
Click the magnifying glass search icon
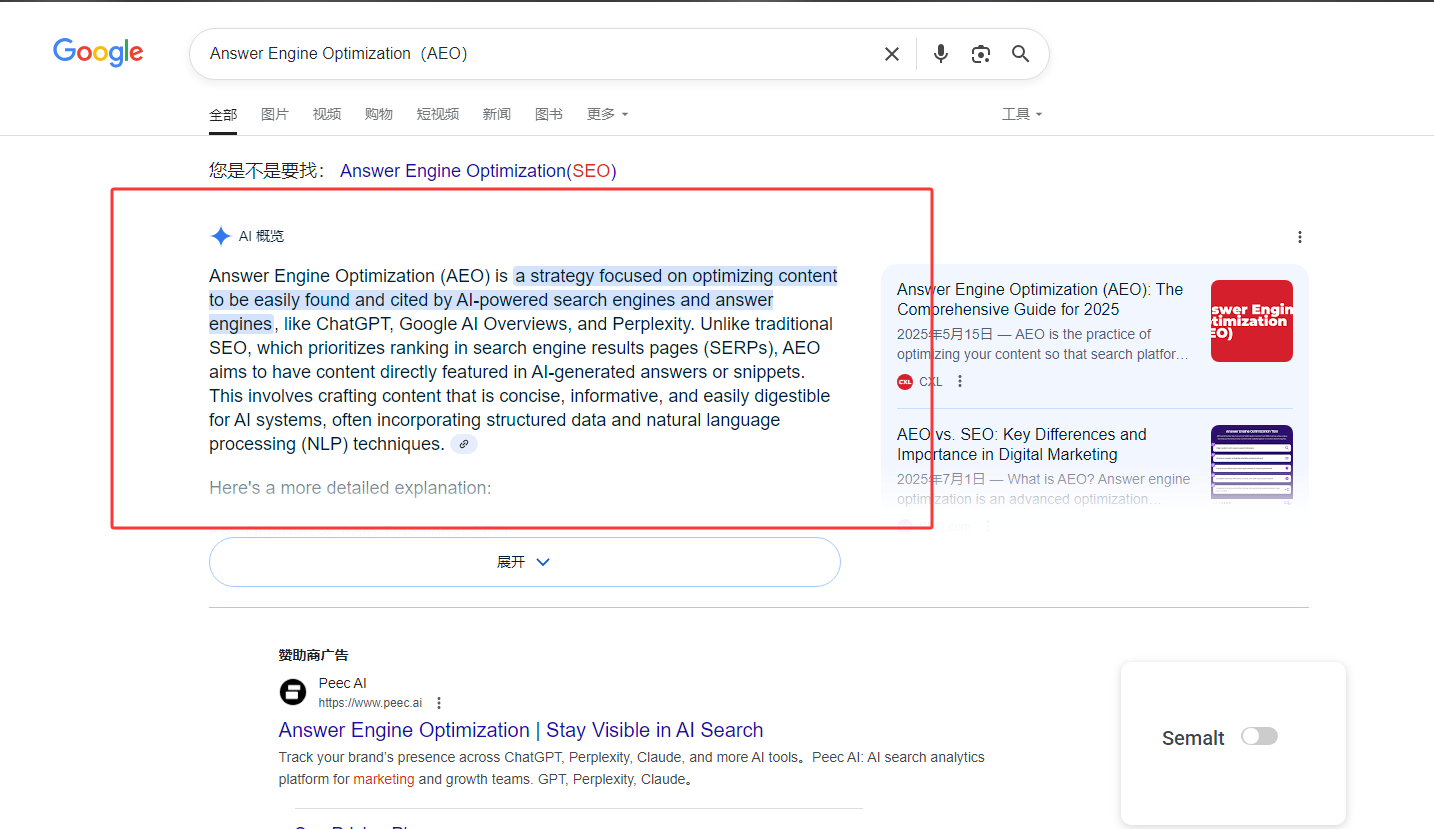pos(1020,54)
